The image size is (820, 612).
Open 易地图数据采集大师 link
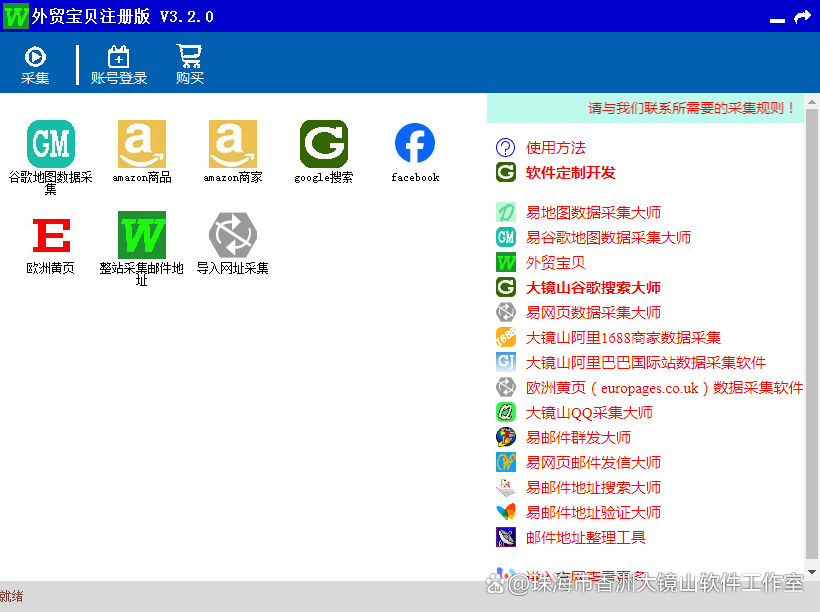click(x=593, y=213)
